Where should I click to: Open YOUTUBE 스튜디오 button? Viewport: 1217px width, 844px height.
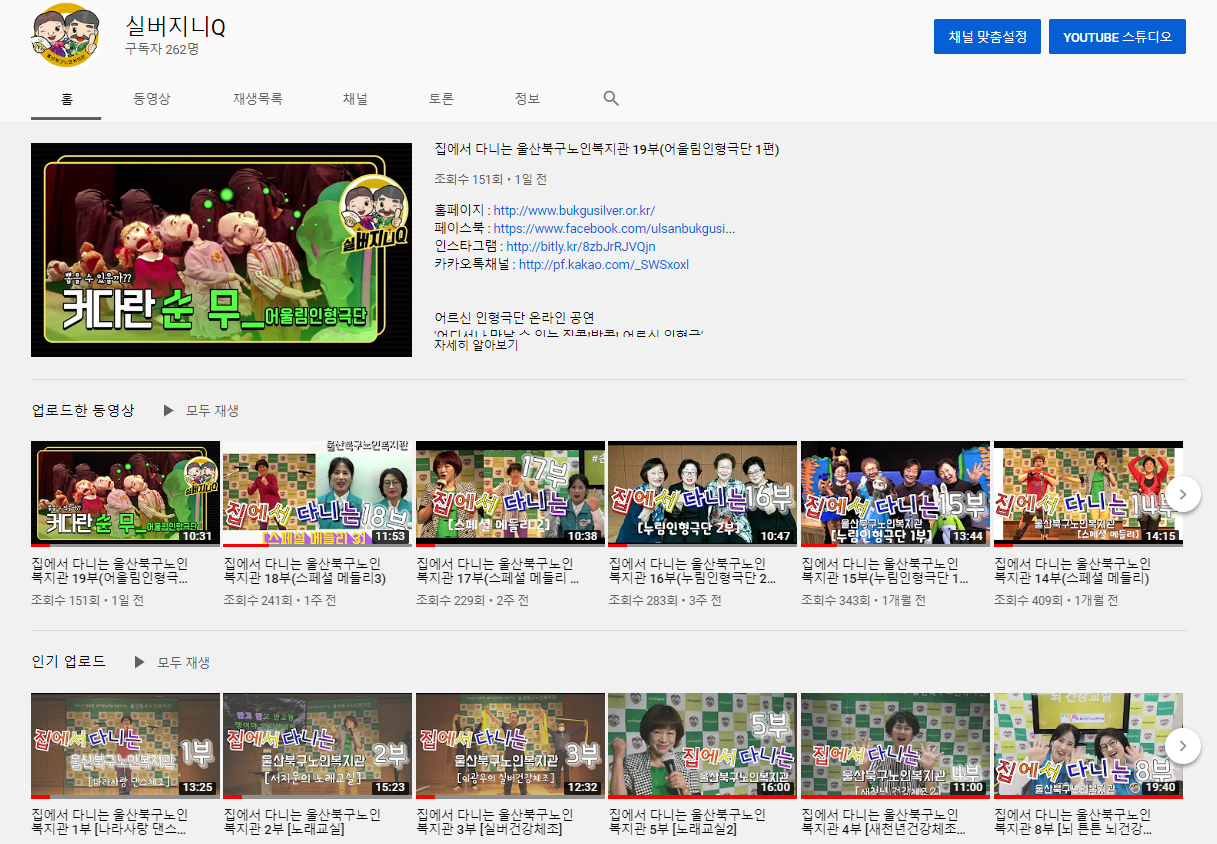point(1117,37)
